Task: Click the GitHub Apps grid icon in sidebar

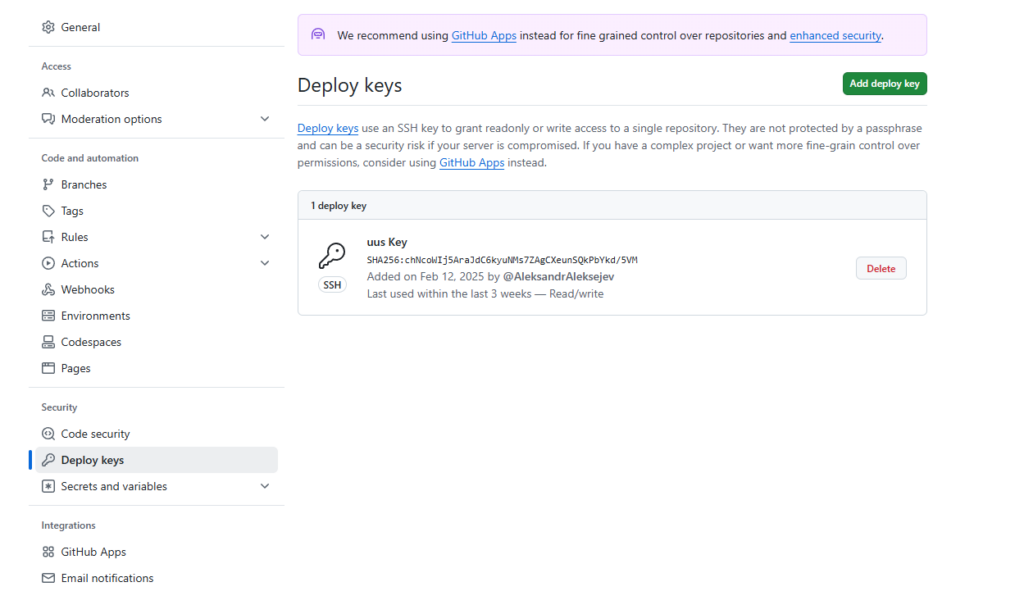Action: [48, 552]
